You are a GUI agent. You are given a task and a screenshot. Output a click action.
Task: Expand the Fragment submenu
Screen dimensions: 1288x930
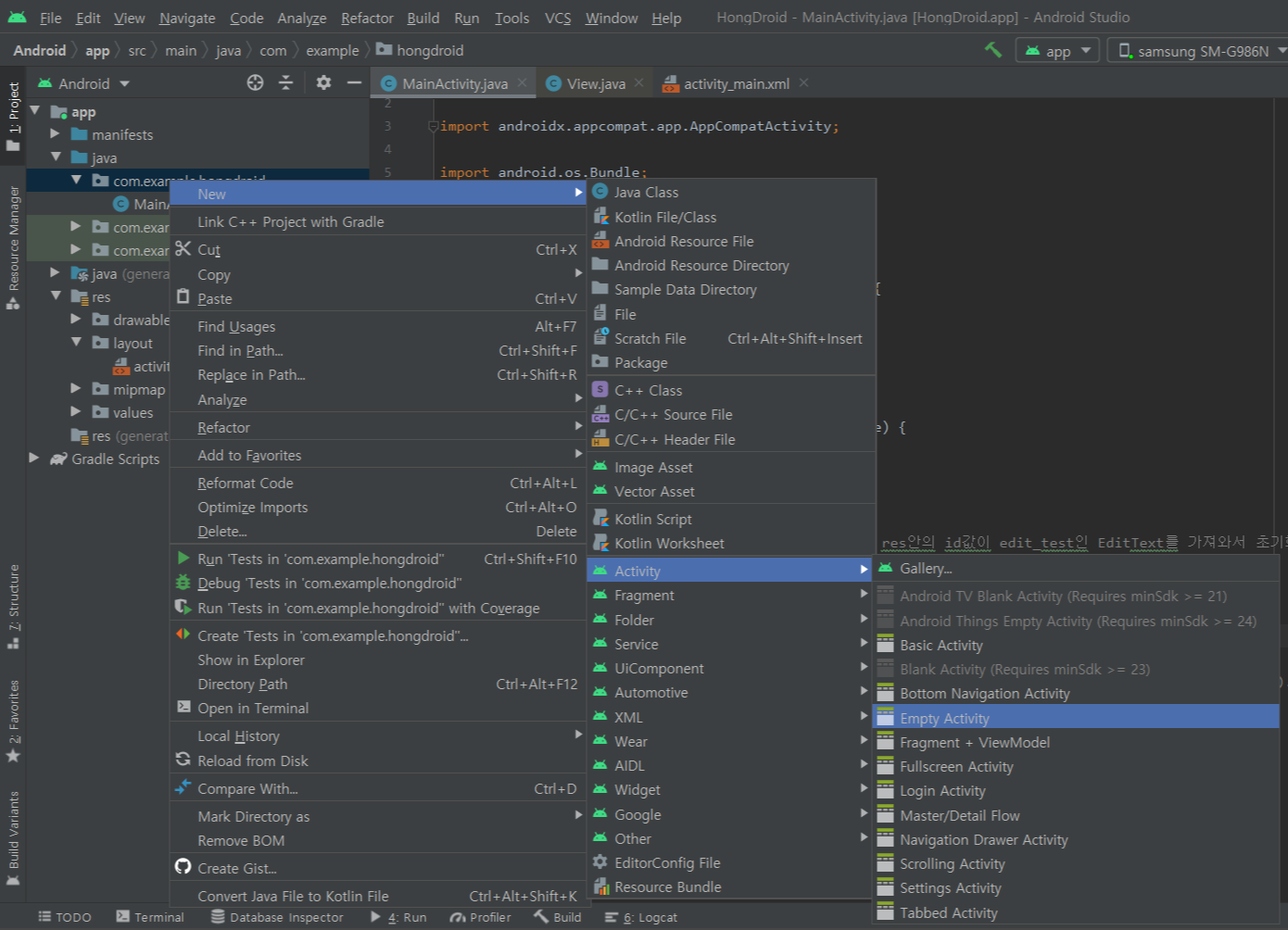(x=732, y=595)
